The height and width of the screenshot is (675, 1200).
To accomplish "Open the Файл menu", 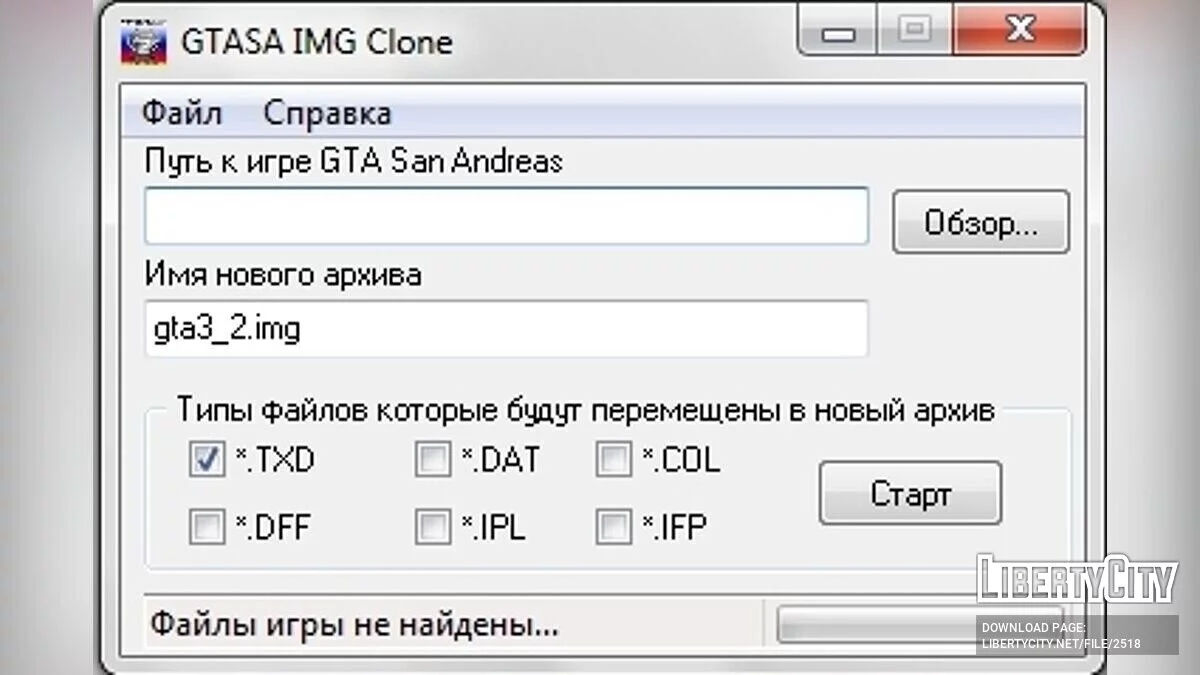I will (x=181, y=113).
